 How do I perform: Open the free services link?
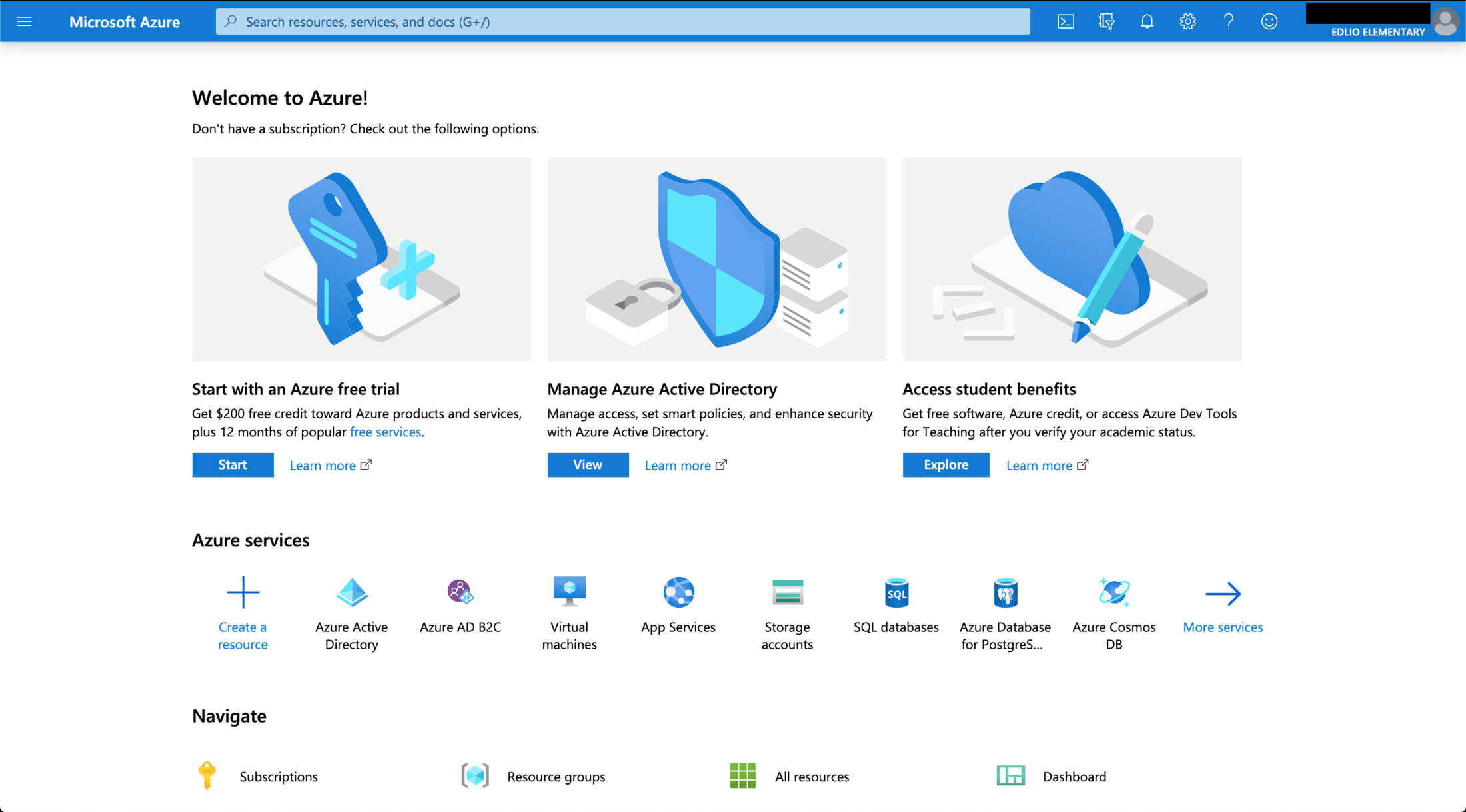pos(385,432)
